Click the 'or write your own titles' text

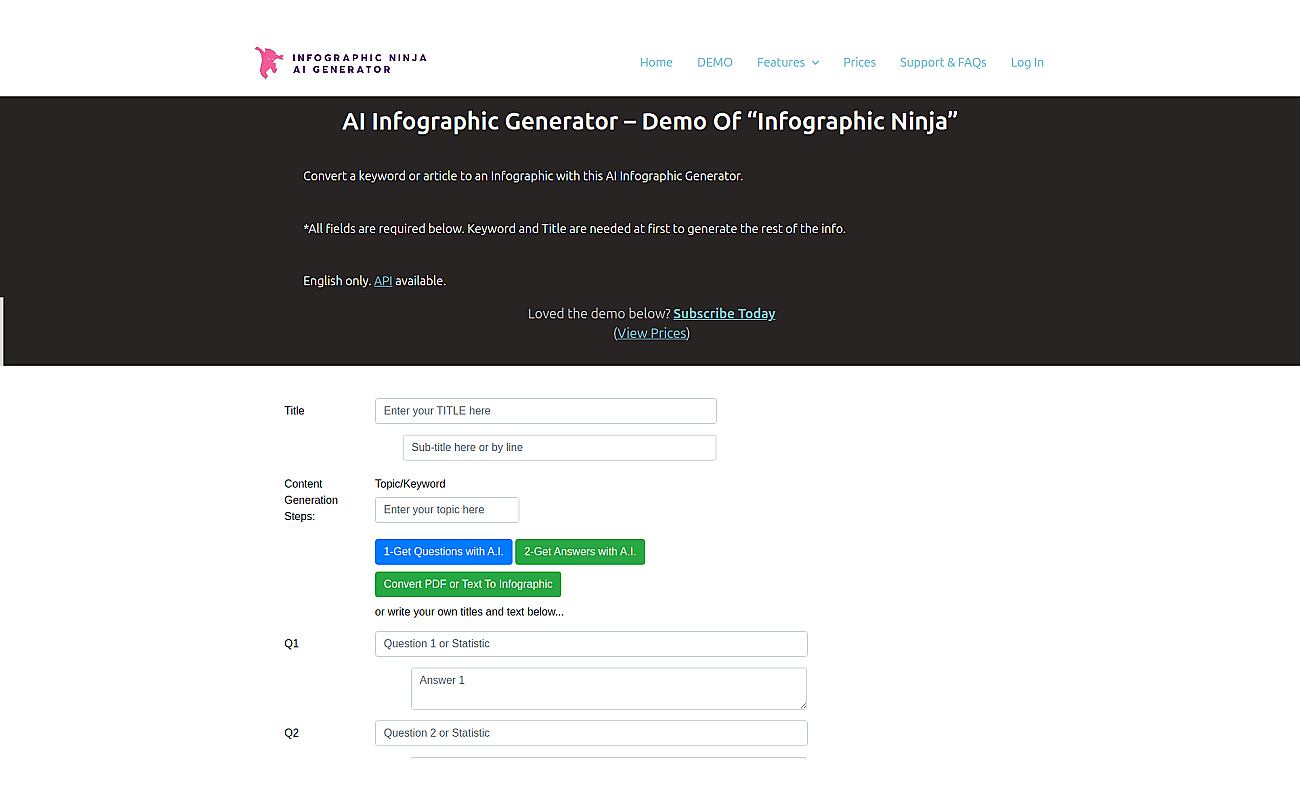469,612
